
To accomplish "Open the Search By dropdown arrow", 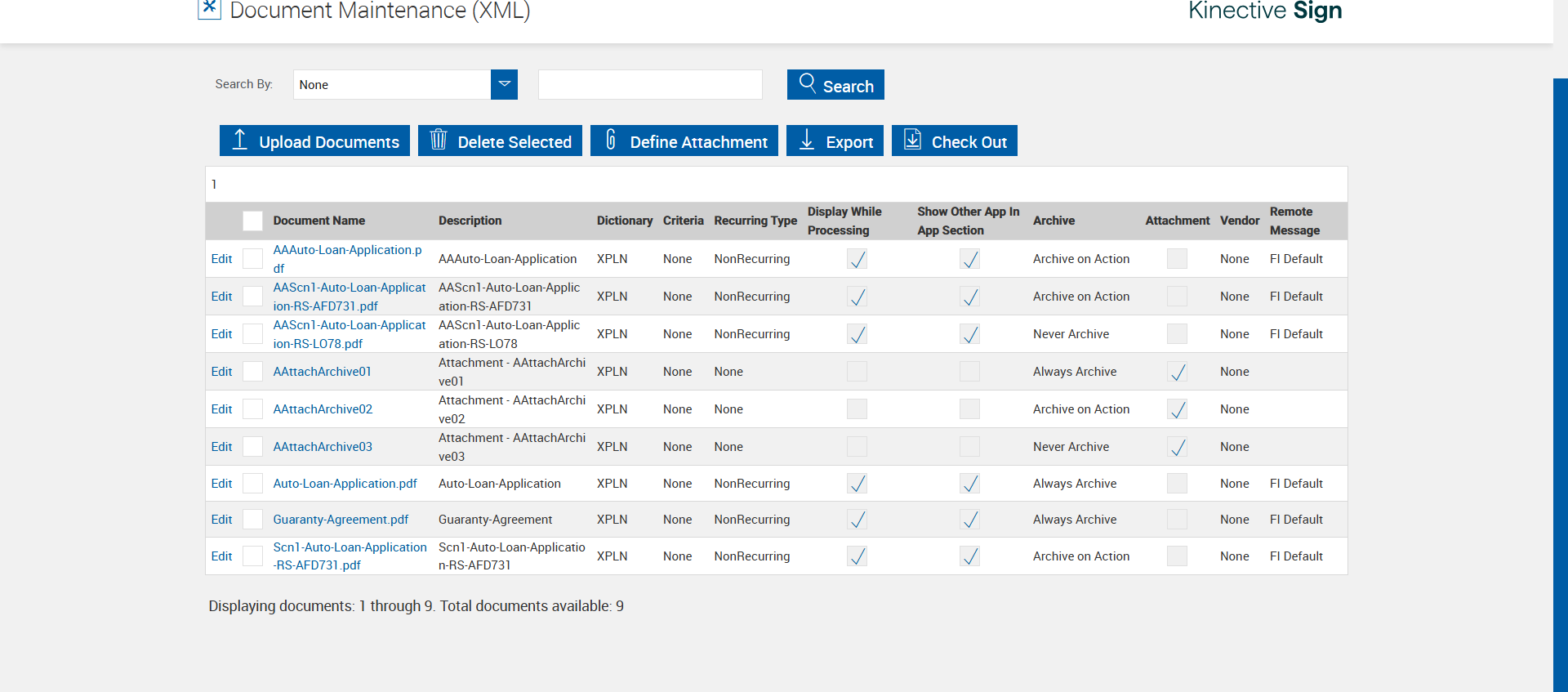I will [x=504, y=84].
